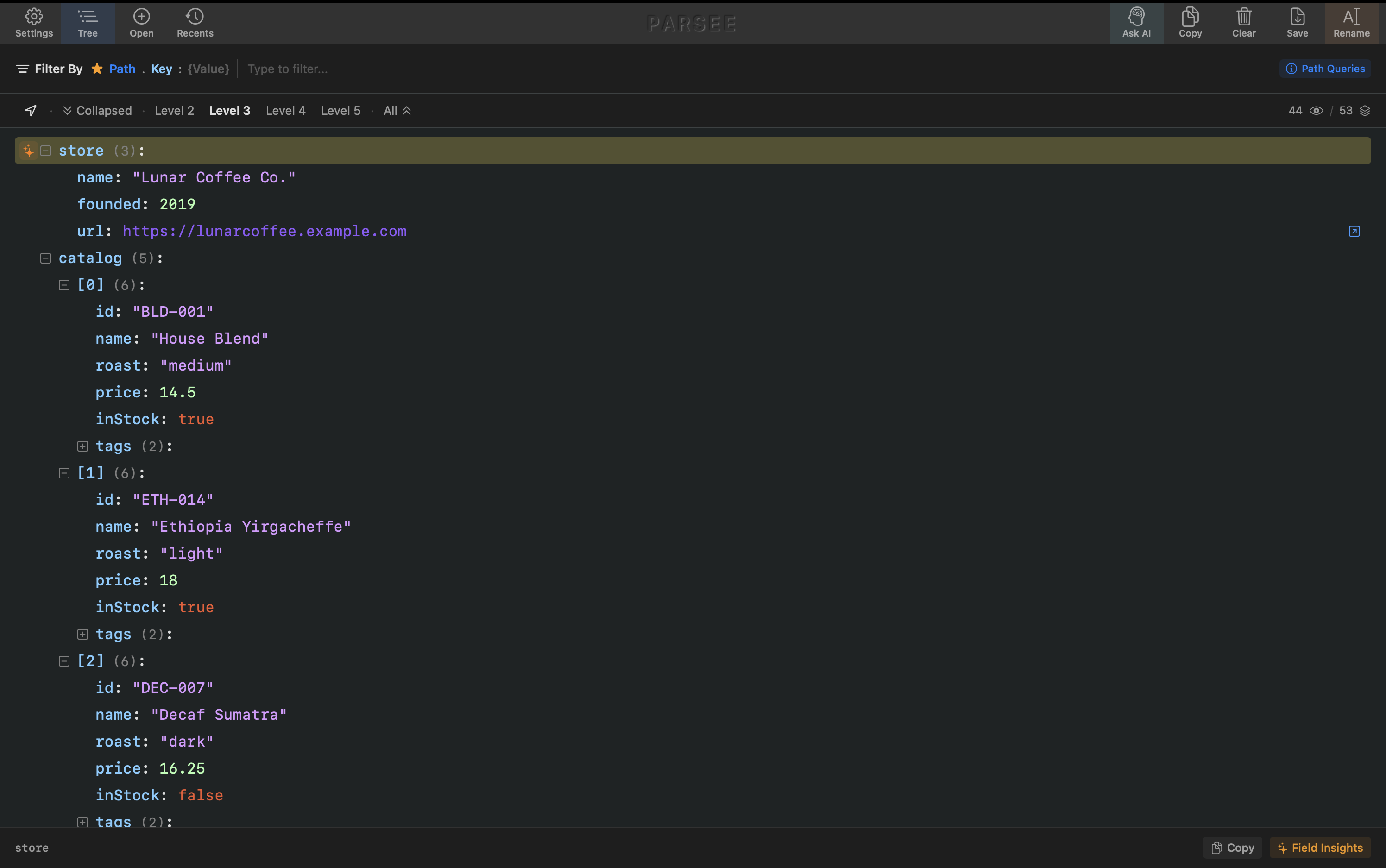Expand tree to Level 5
This screenshot has height=868, width=1386.
tap(340, 110)
